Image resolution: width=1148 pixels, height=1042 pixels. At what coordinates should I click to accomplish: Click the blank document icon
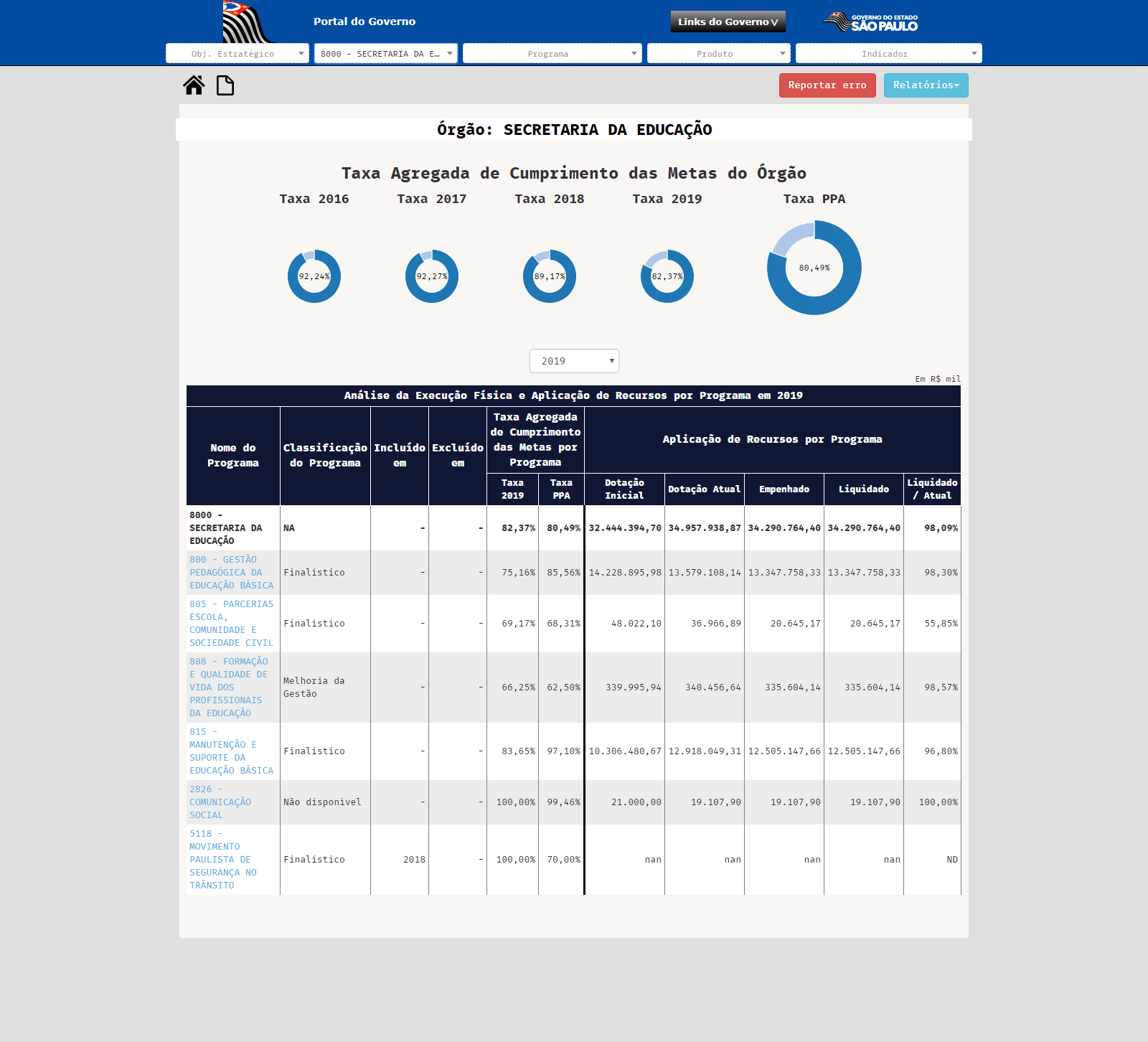click(x=225, y=85)
